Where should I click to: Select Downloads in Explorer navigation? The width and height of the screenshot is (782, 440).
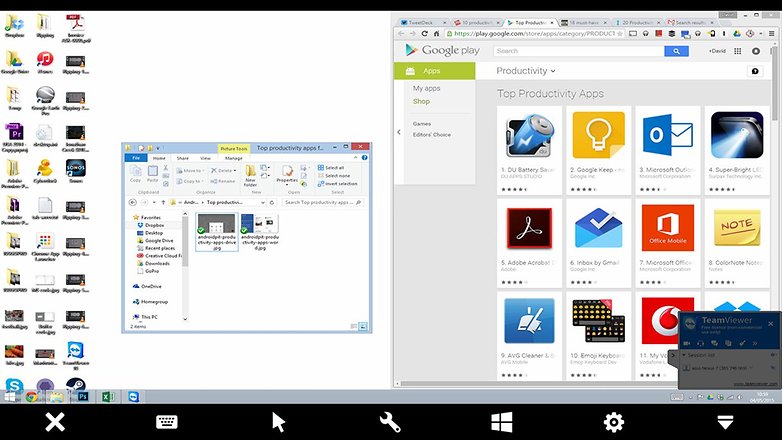153,263
